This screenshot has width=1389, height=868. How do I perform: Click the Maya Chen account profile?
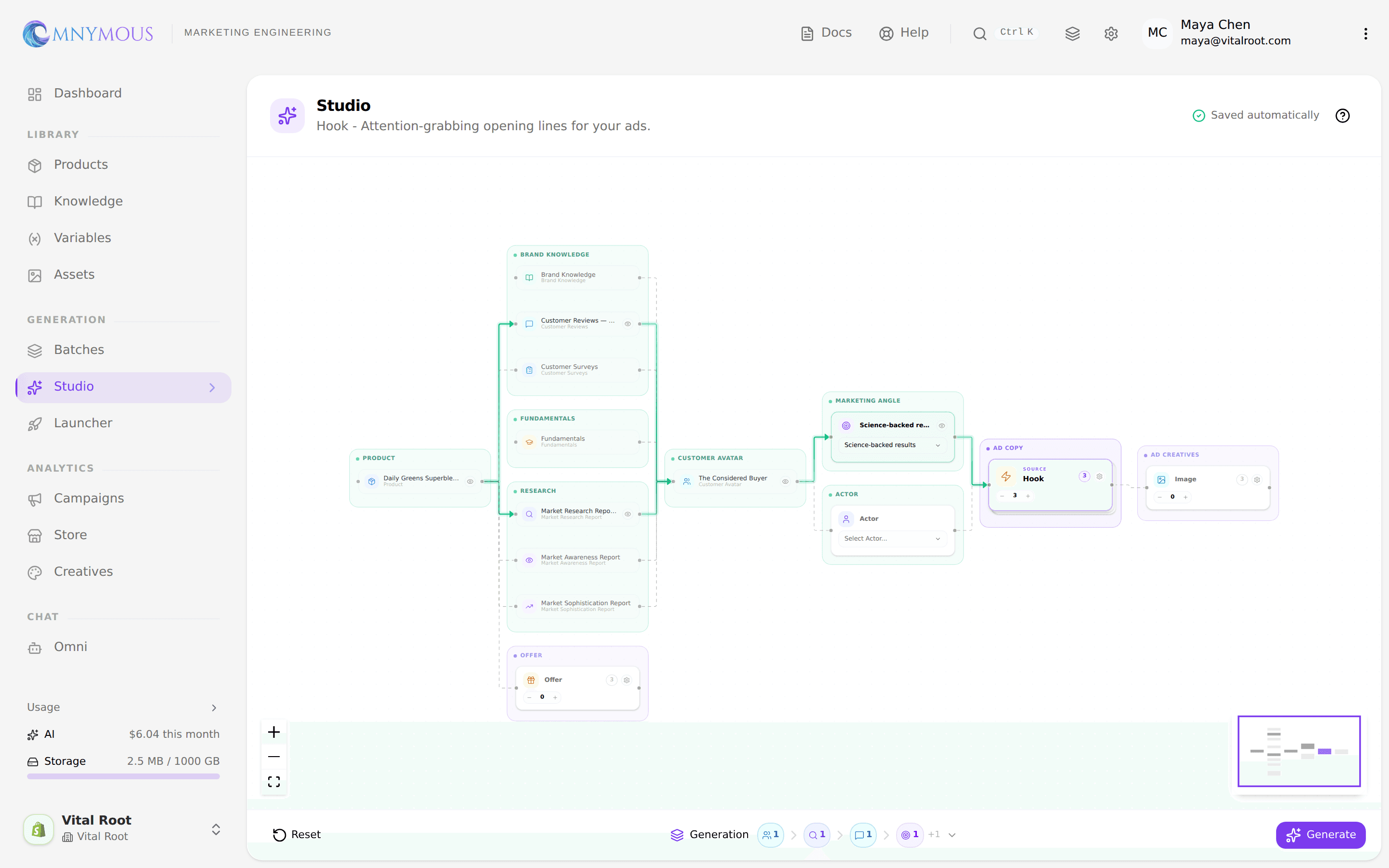coord(1217,33)
